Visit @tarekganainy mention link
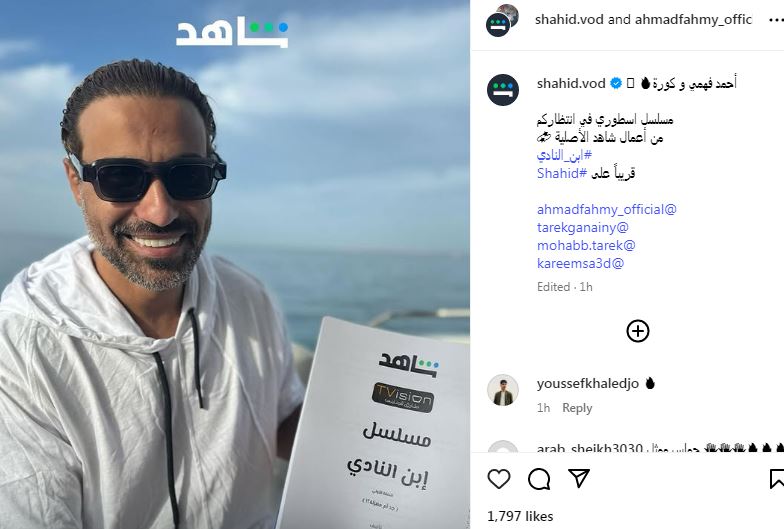This screenshot has width=784, height=529. point(582,227)
